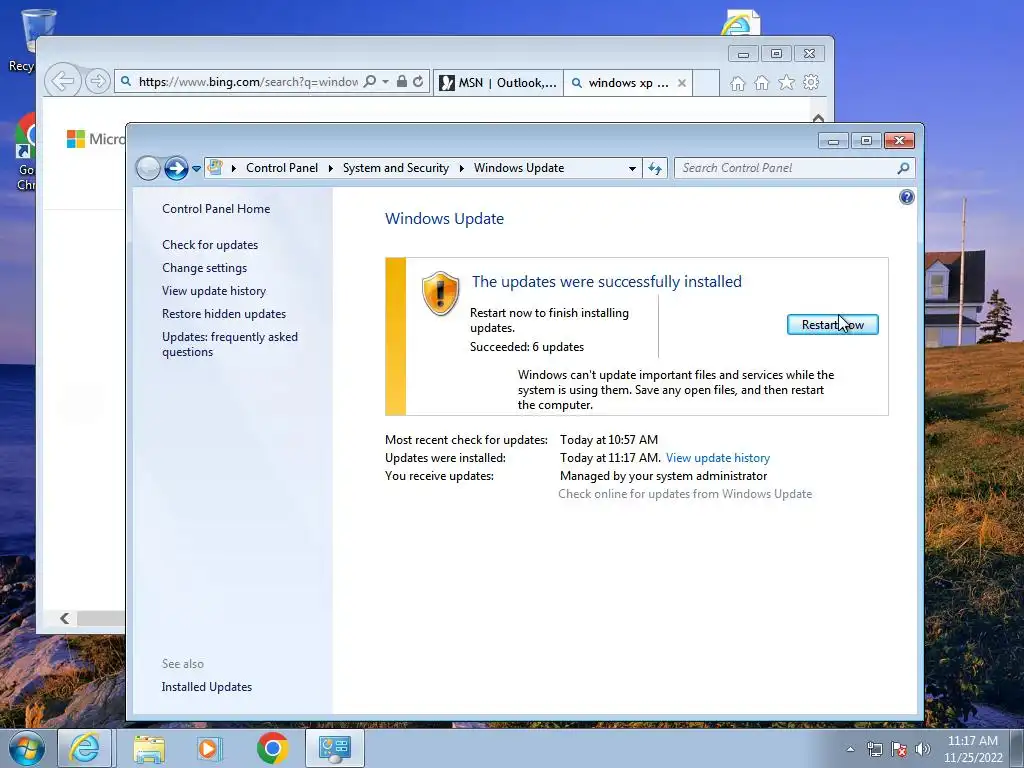Show hidden tray icons arrow
This screenshot has width=1024, height=768.
coord(850,749)
